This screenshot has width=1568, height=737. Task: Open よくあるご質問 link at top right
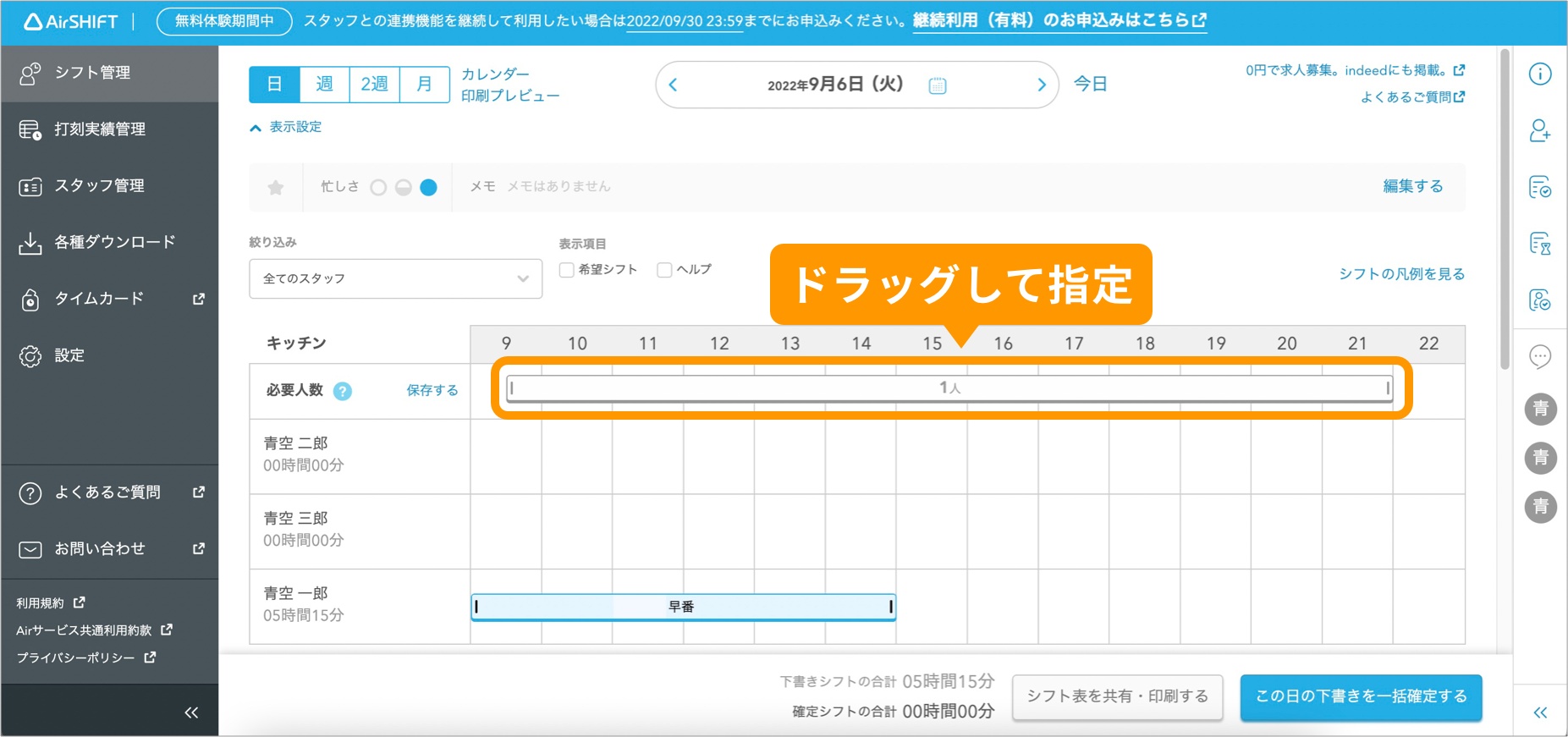tap(1412, 97)
